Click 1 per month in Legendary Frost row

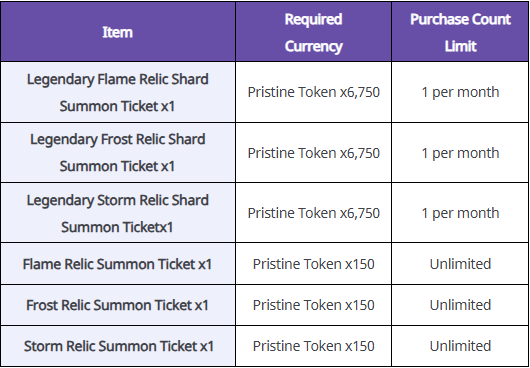(460, 153)
